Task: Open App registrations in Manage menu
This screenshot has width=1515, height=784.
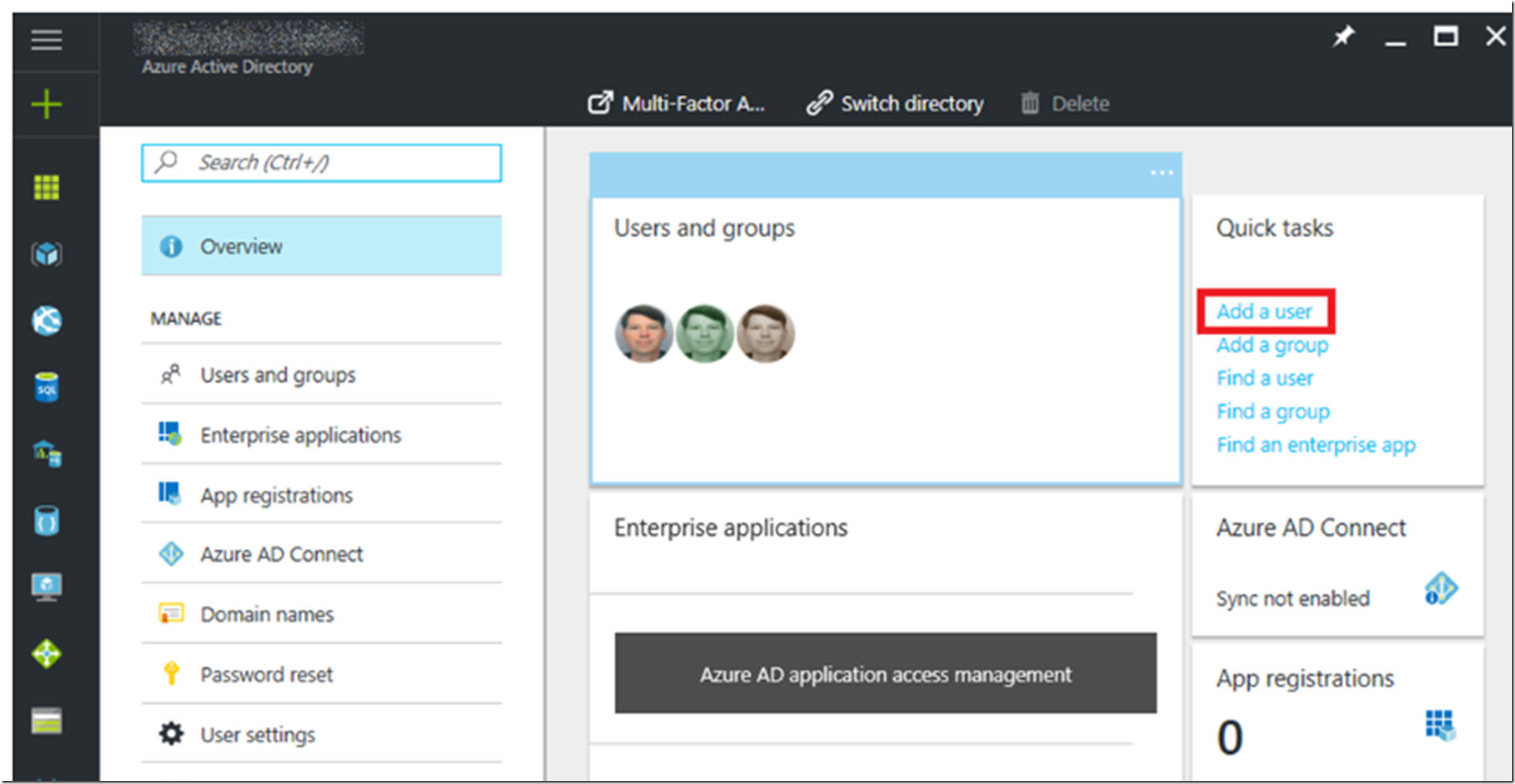Action: [322, 495]
